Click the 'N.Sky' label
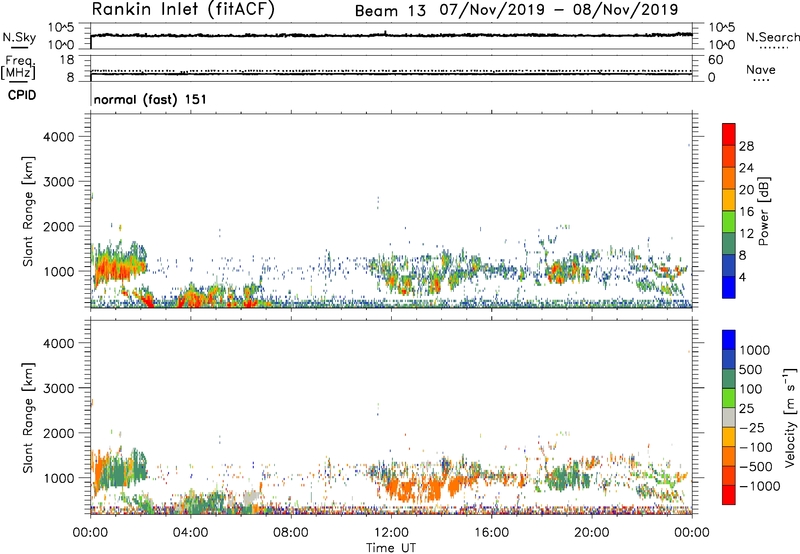 click(19, 37)
